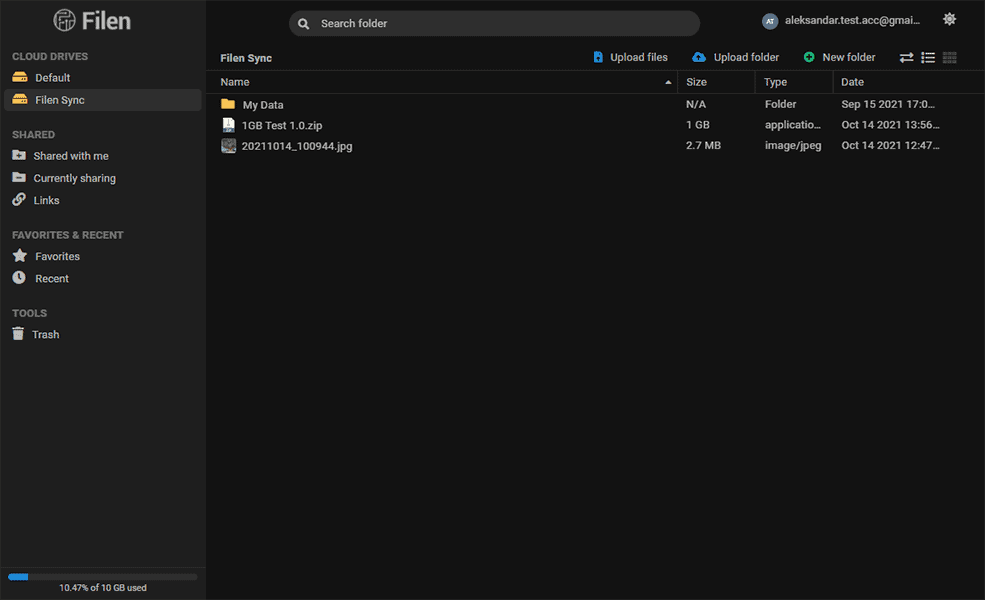Open the transfers arrows icon

click(906, 58)
